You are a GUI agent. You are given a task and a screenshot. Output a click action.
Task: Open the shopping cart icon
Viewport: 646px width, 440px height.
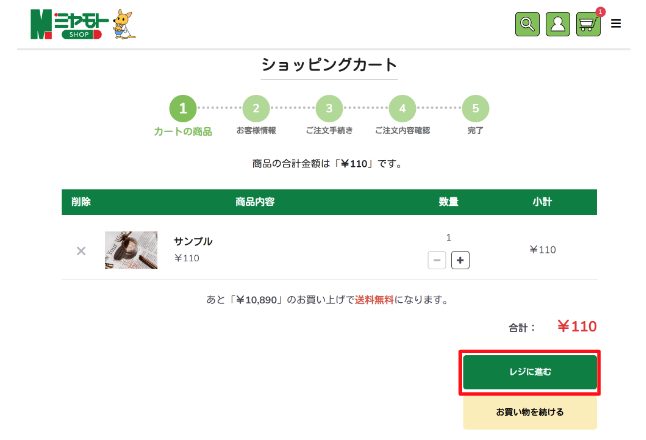(588, 24)
